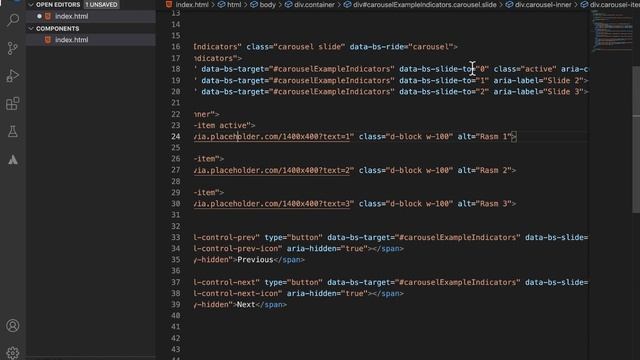Open the Source Control view
This screenshot has width=640, height=360.
(13, 48)
